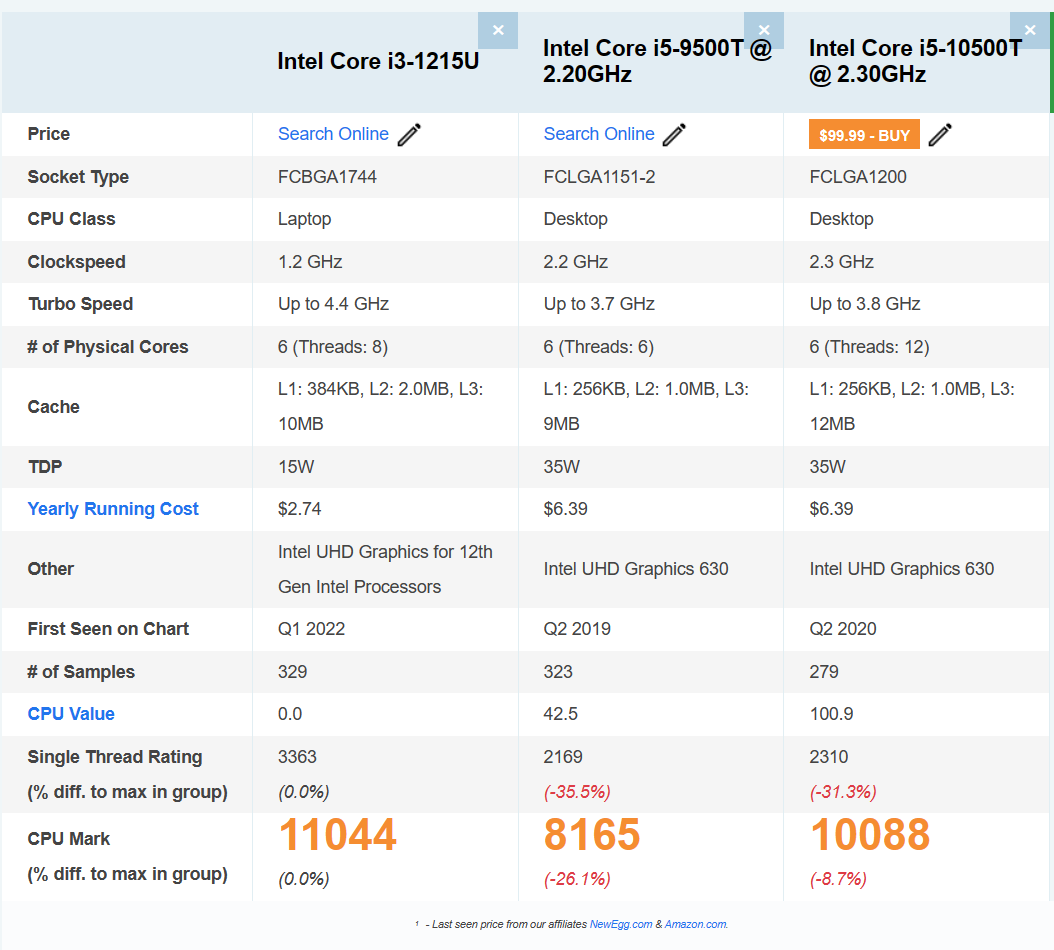
Task: Select the 8165 CPU Mark score
Action: (592, 835)
